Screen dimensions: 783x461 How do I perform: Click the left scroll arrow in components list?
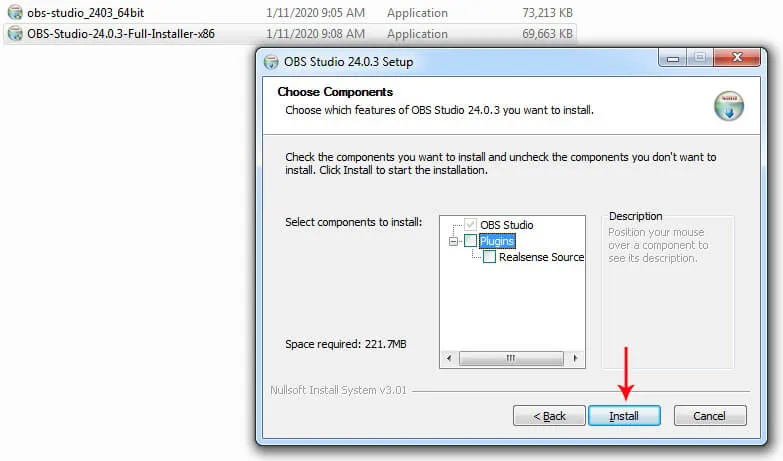click(449, 358)
